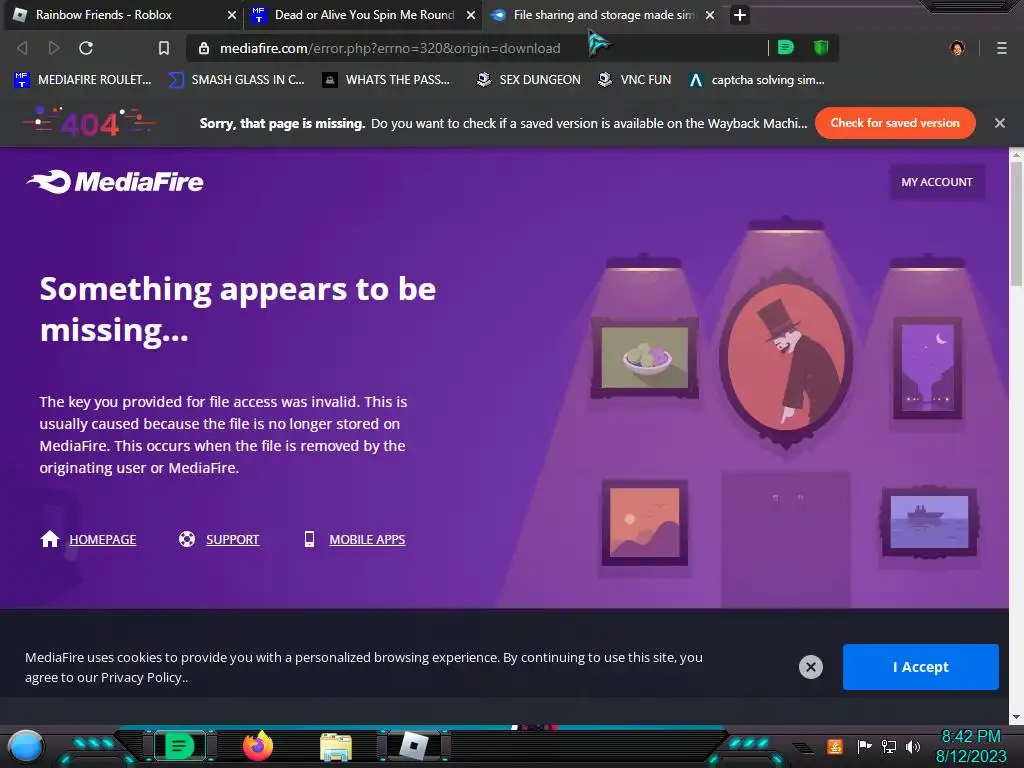Open File Explorer from the taskbar
The image size is (1024, 768).
pos(336,747)
